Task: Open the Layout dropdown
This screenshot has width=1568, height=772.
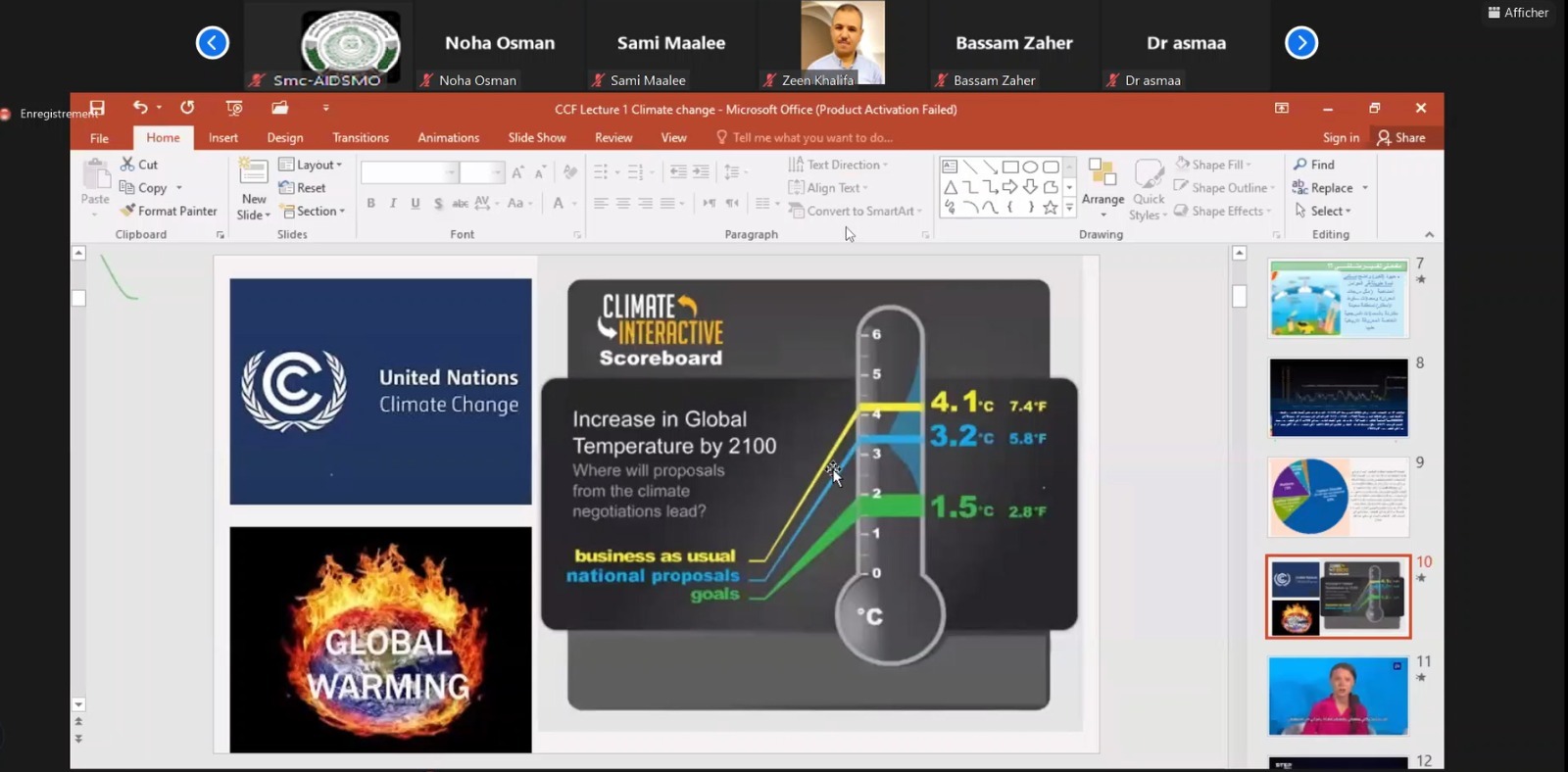Action: 311,165
